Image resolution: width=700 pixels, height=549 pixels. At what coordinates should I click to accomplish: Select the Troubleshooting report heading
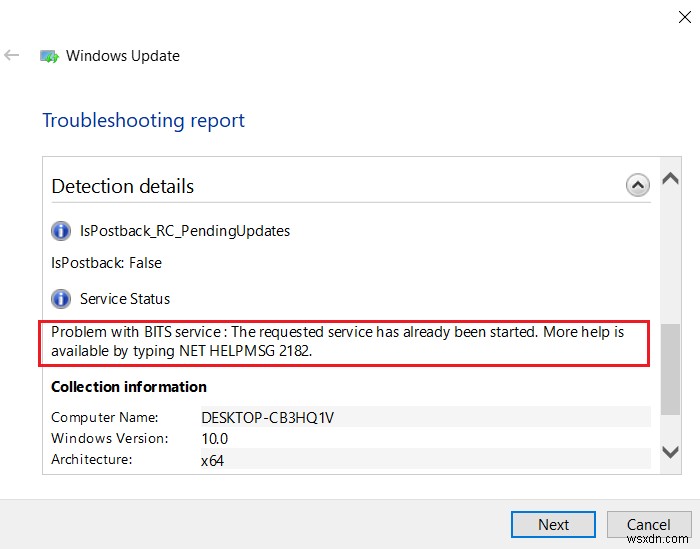point(143,121)
